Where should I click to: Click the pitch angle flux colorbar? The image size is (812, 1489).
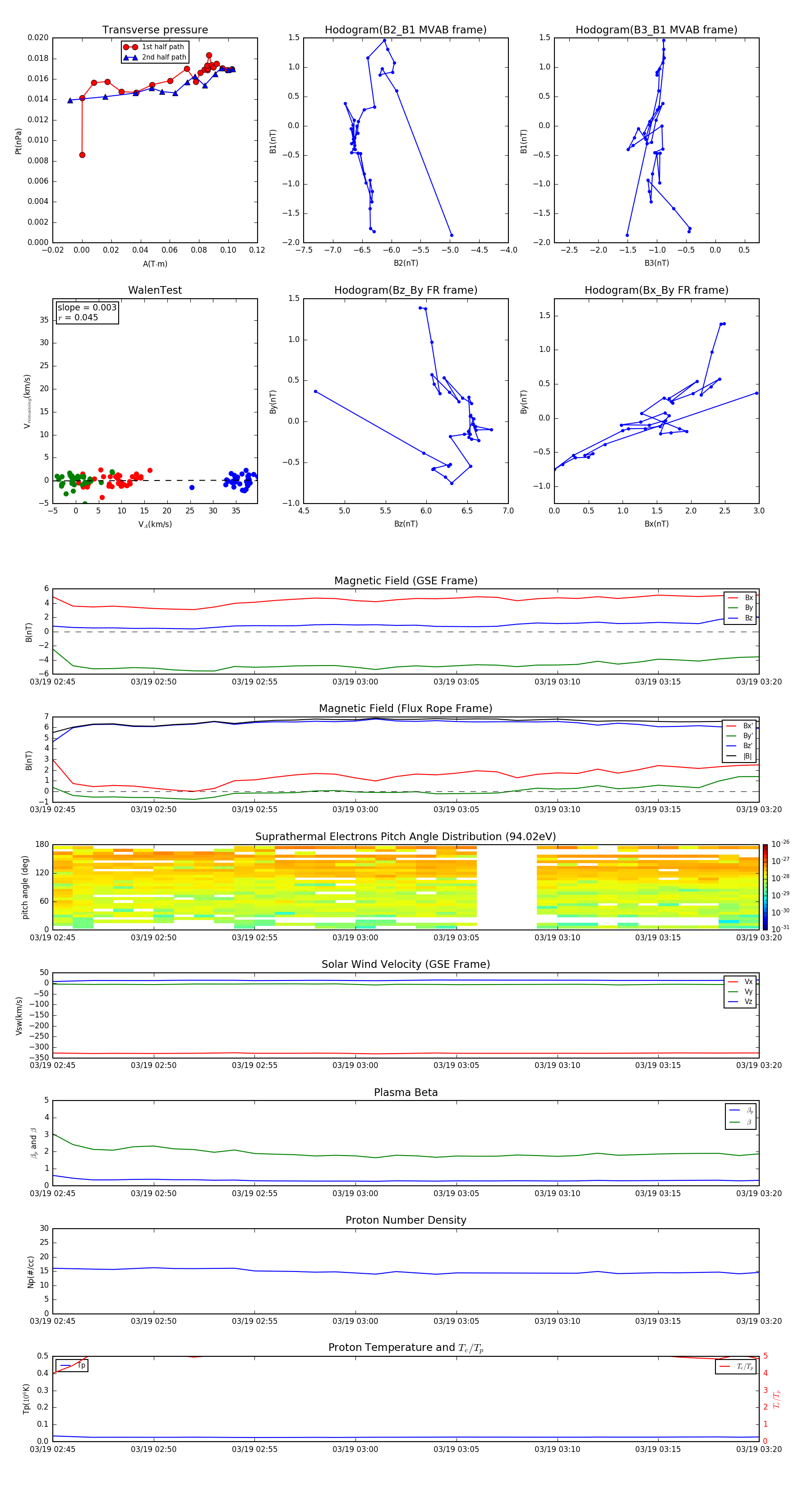click(x=765, y=887)
